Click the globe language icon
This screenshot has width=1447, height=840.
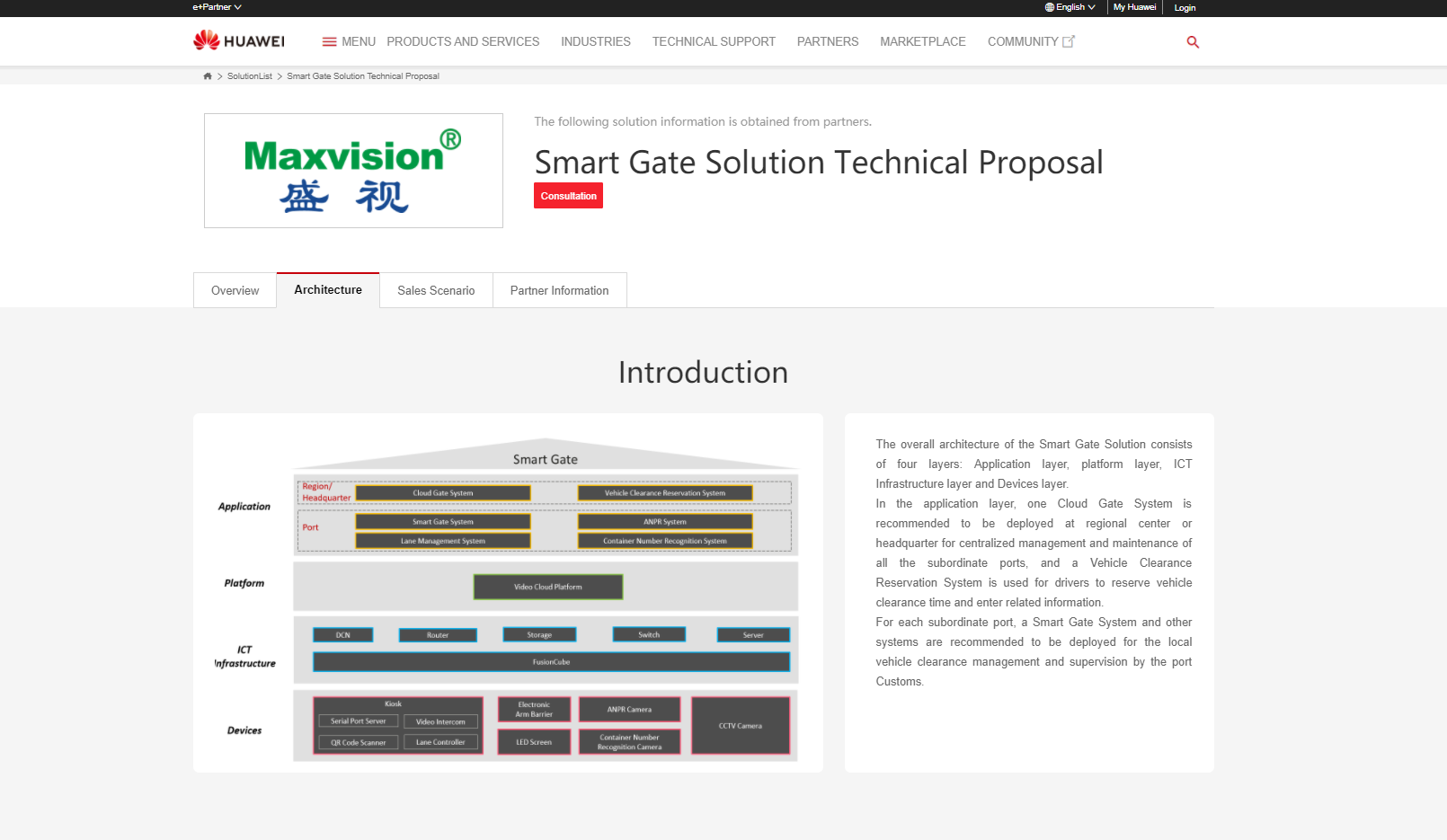1049,7
